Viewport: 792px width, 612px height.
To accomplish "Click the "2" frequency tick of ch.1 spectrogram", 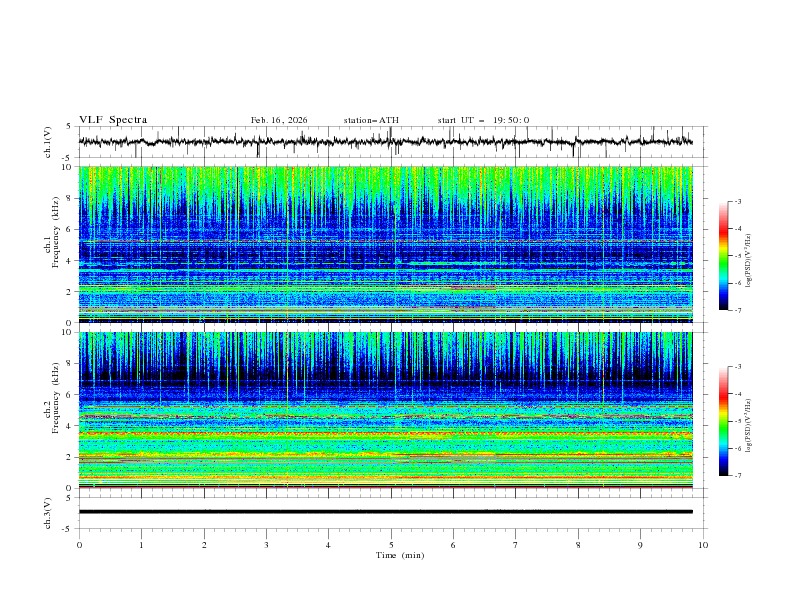I will click(x=71, y=292).
